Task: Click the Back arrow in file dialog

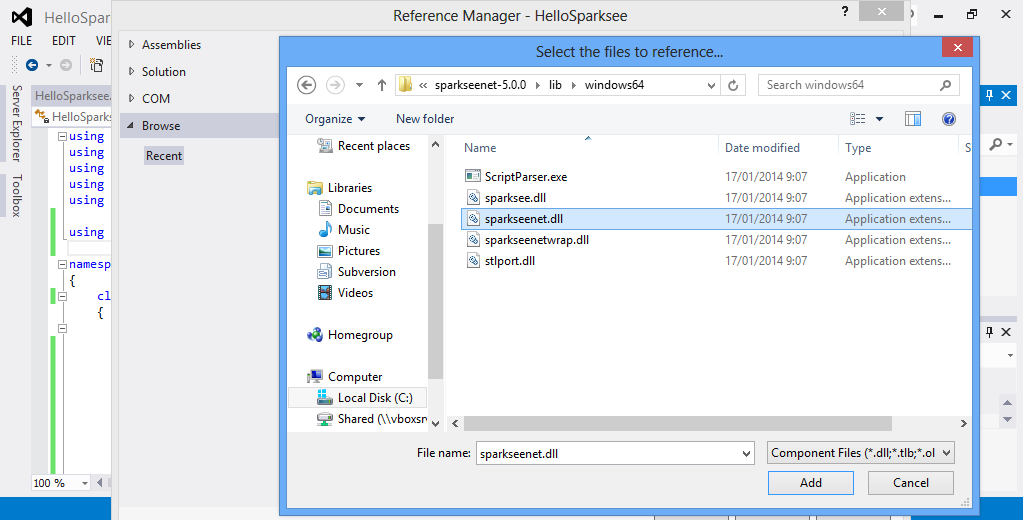Action: [307, 85]
